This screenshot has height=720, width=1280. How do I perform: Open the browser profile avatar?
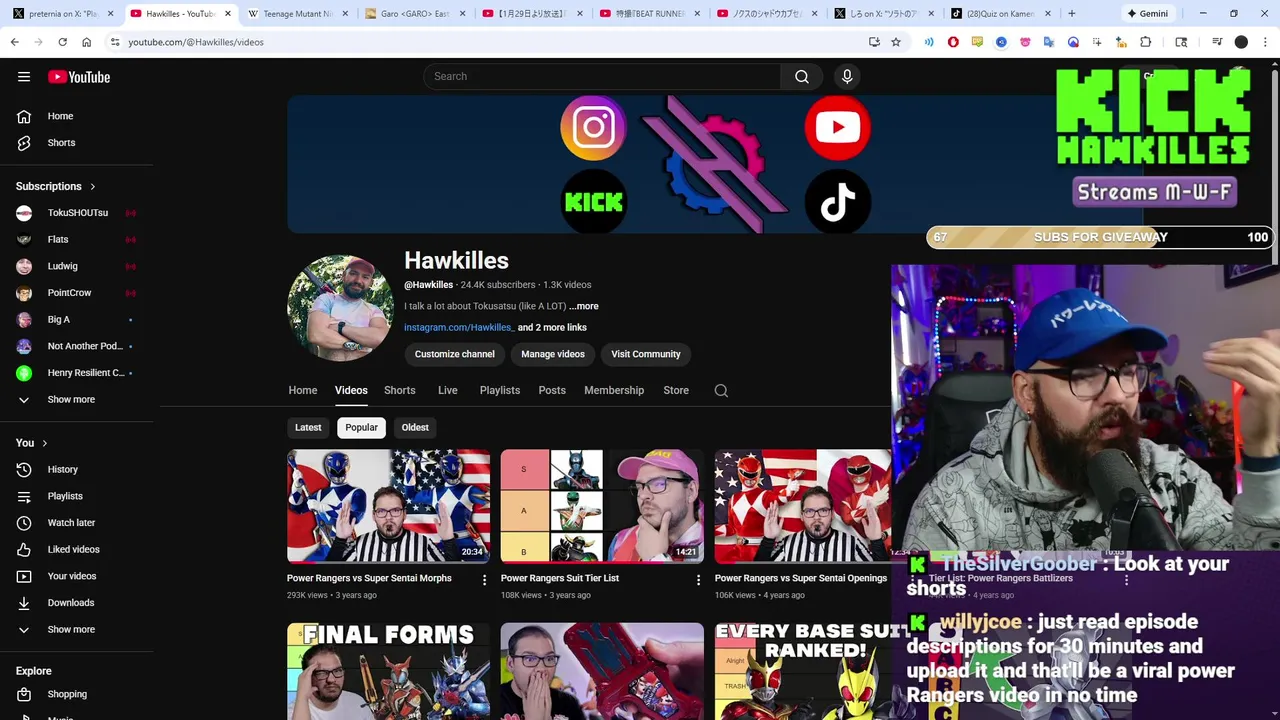coord(1241,42)
